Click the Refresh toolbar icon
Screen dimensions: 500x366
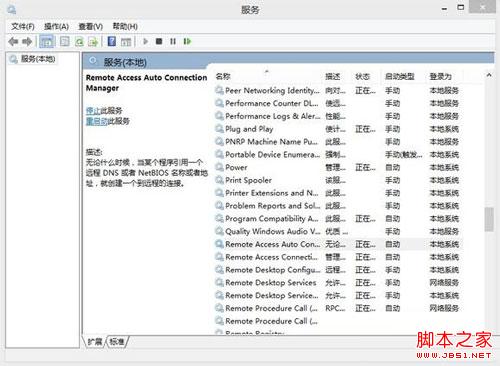pos(79,41)
